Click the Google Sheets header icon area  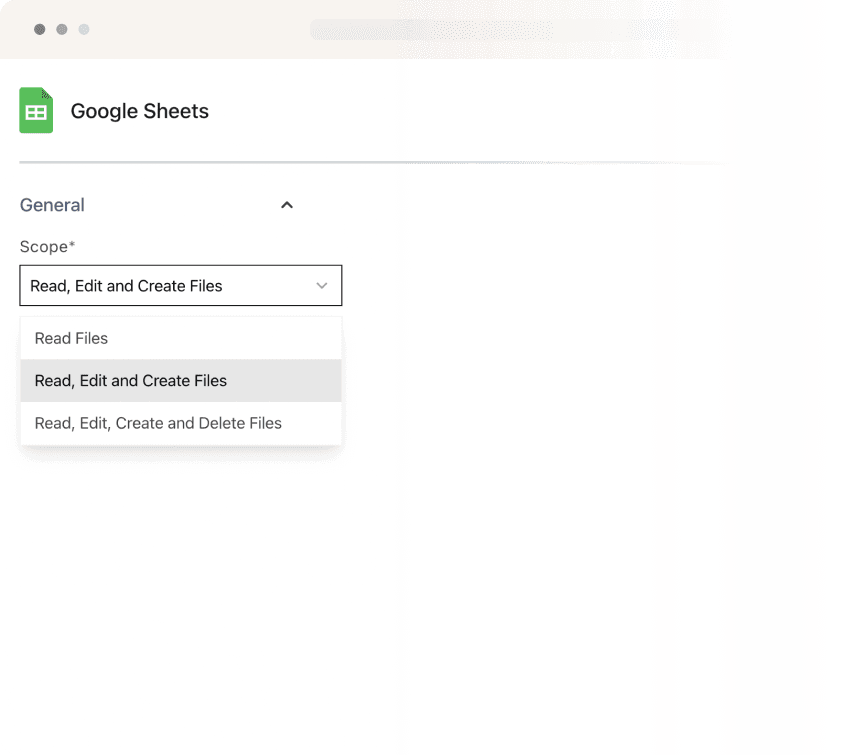click(36, 111)
